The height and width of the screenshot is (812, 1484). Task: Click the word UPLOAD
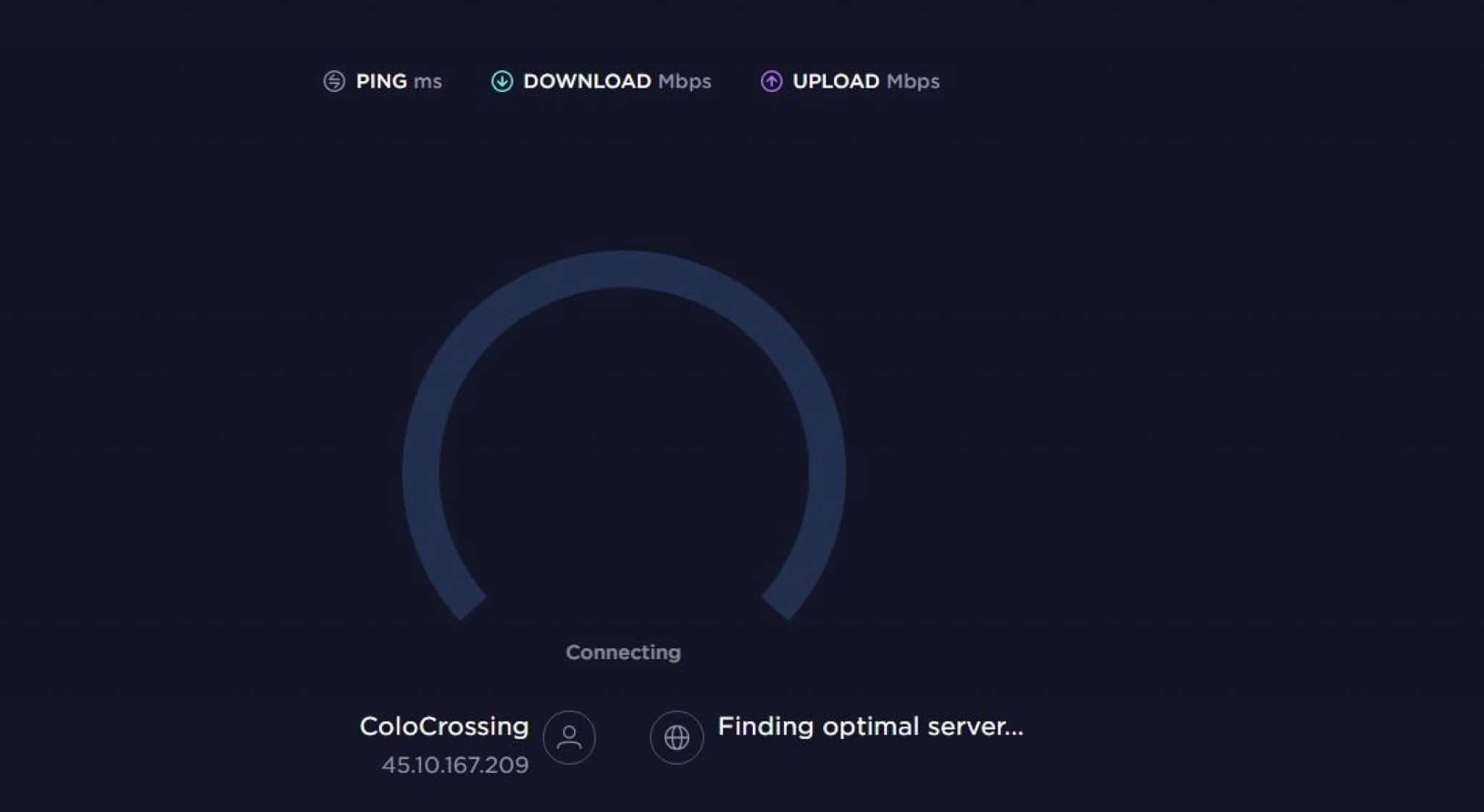click(x=835, y=81)
